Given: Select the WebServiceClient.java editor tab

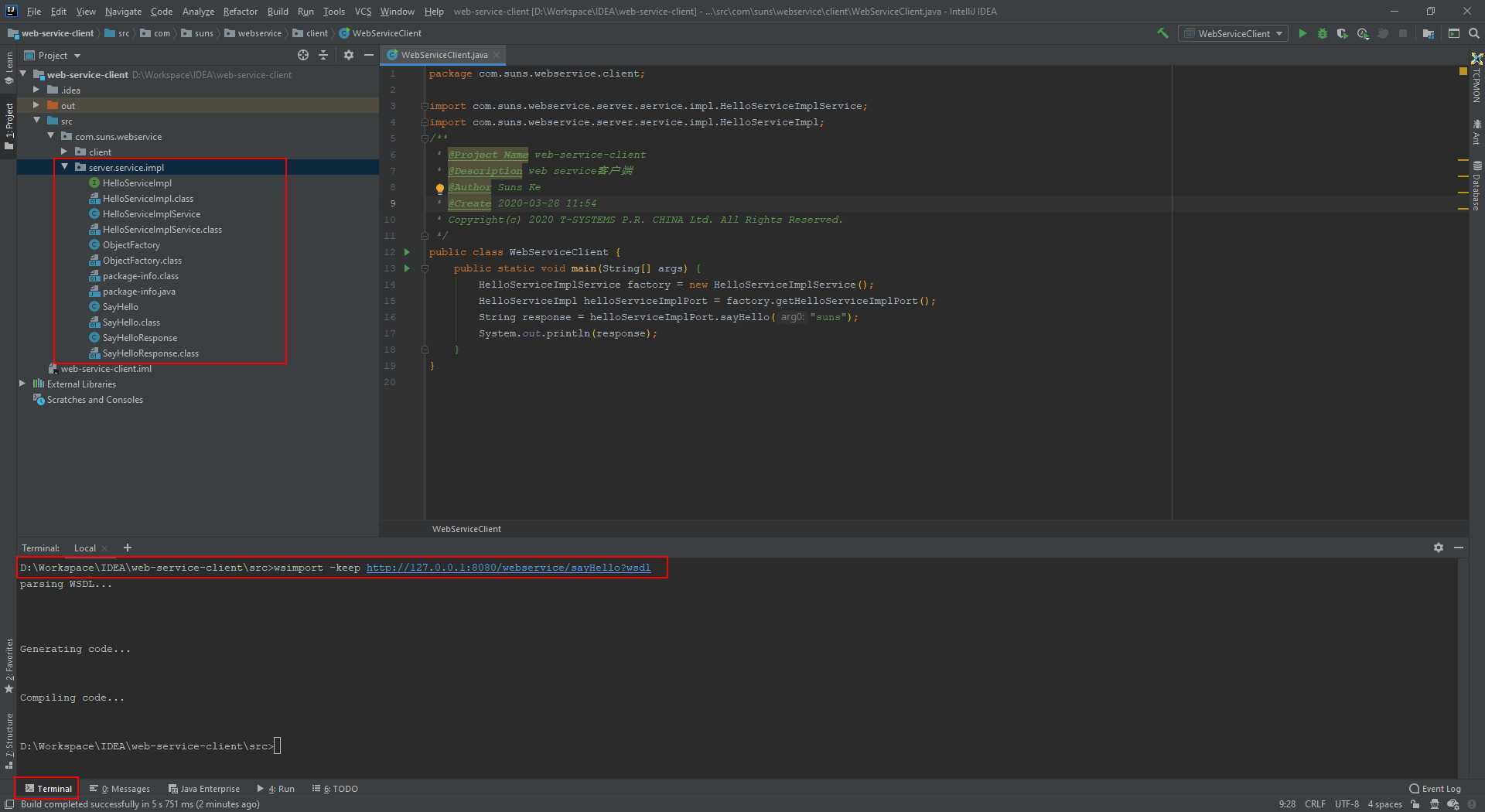Looking at the screenshot, I should coord(443,55).
